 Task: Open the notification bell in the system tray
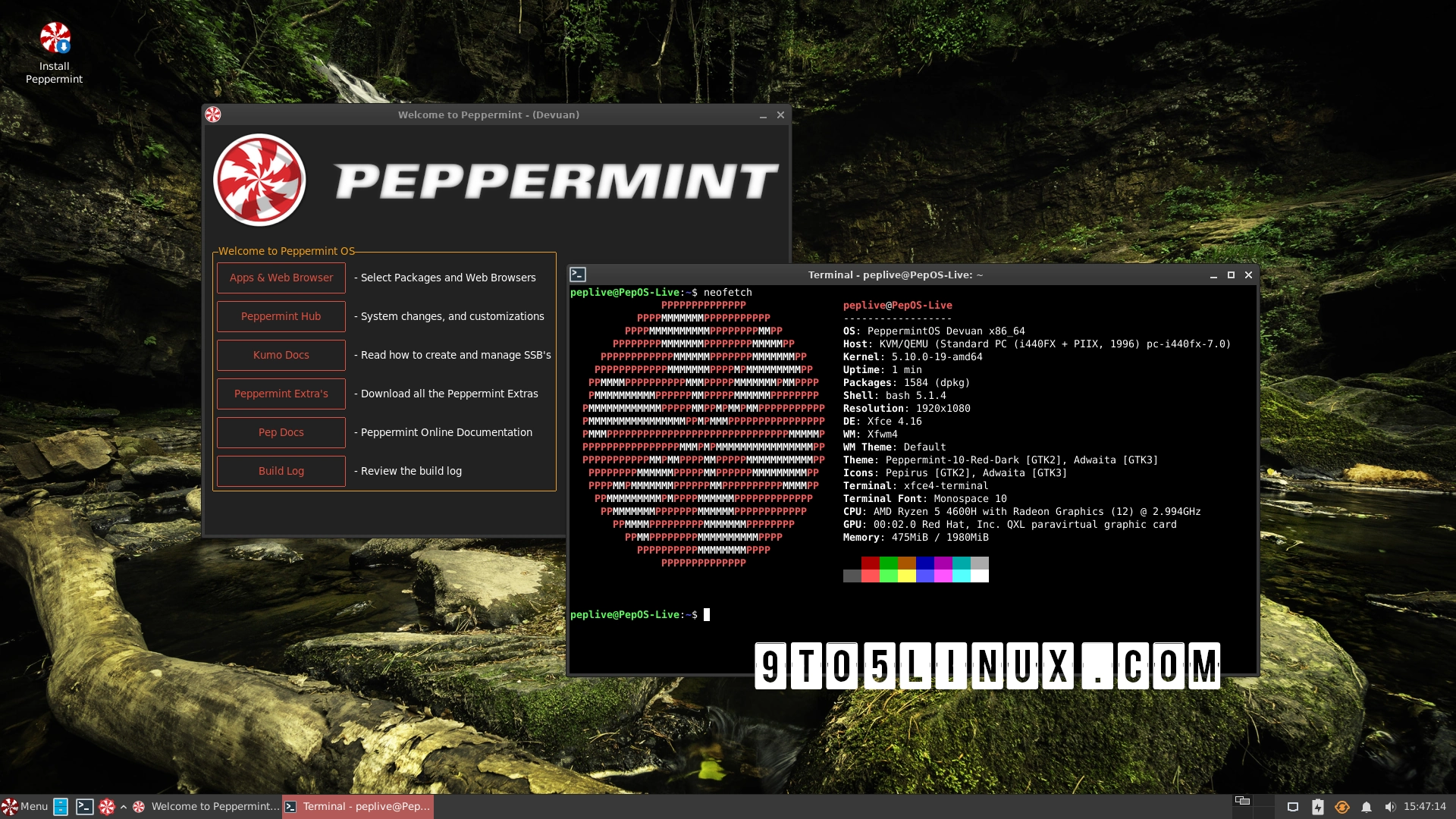click(1367, 806)
